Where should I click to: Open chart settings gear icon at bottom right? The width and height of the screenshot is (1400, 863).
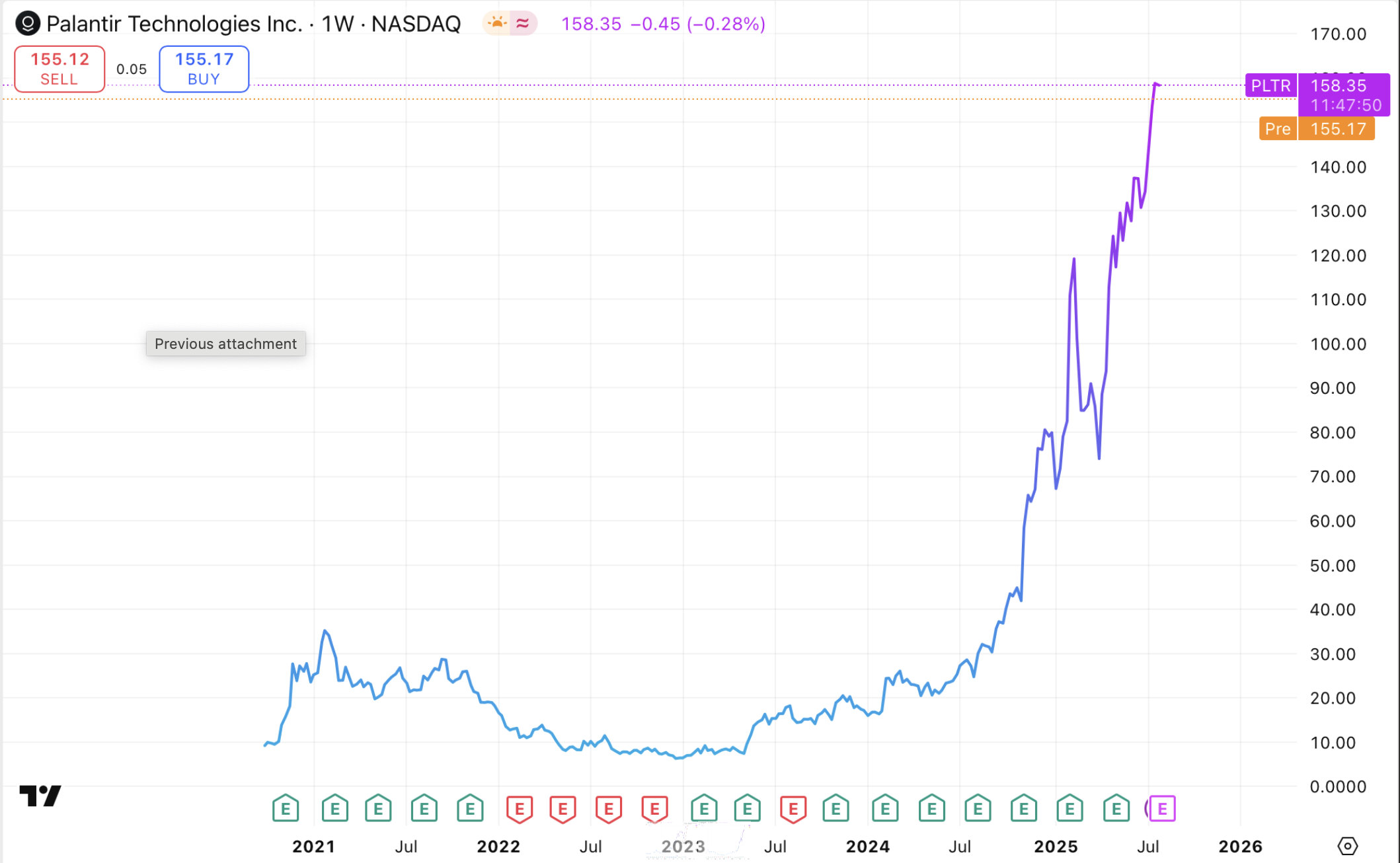click(x=1347, y=846)
